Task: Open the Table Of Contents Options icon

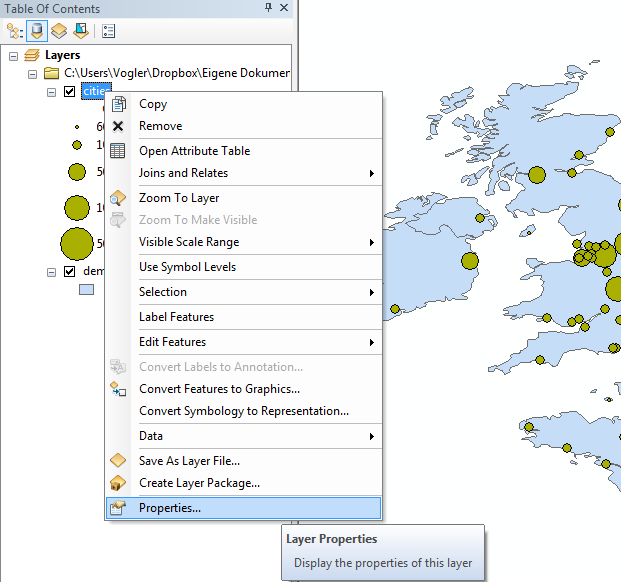Action: pyautogui.click(x=108, y=31)
